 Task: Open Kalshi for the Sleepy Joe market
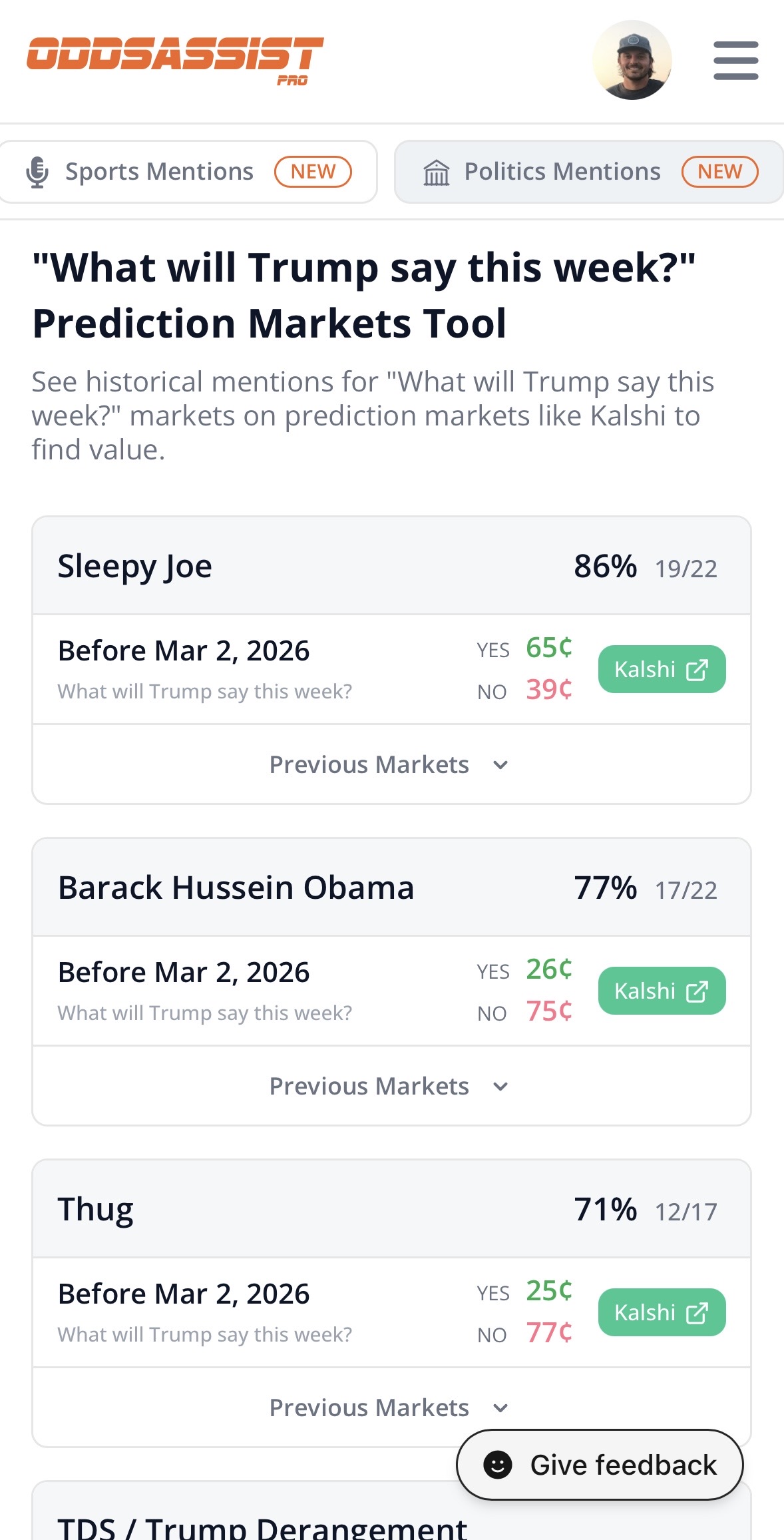(661, 669)
